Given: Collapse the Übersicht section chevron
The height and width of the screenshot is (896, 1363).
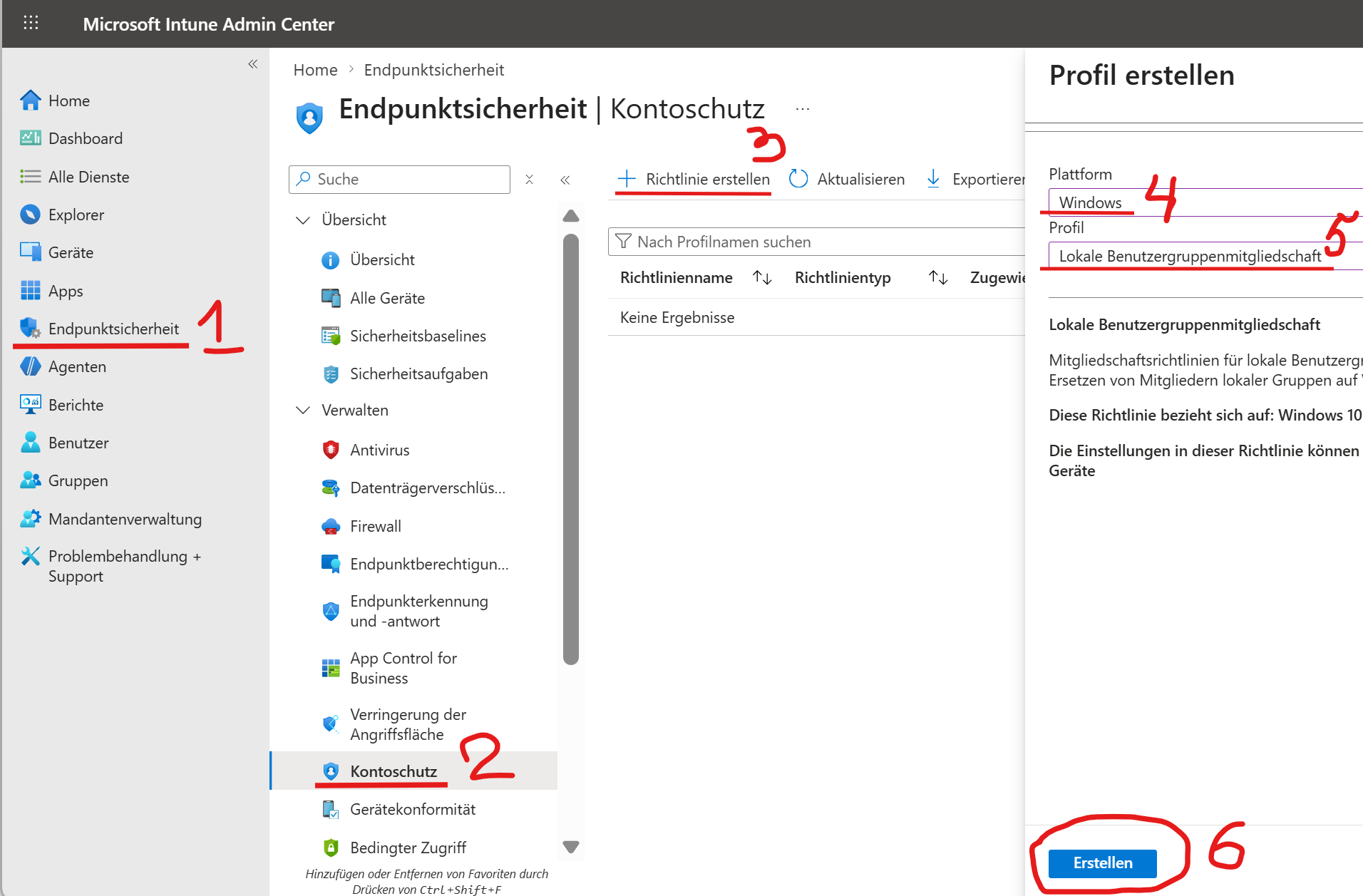Looking at the screenshot, I should click(303, 220).
